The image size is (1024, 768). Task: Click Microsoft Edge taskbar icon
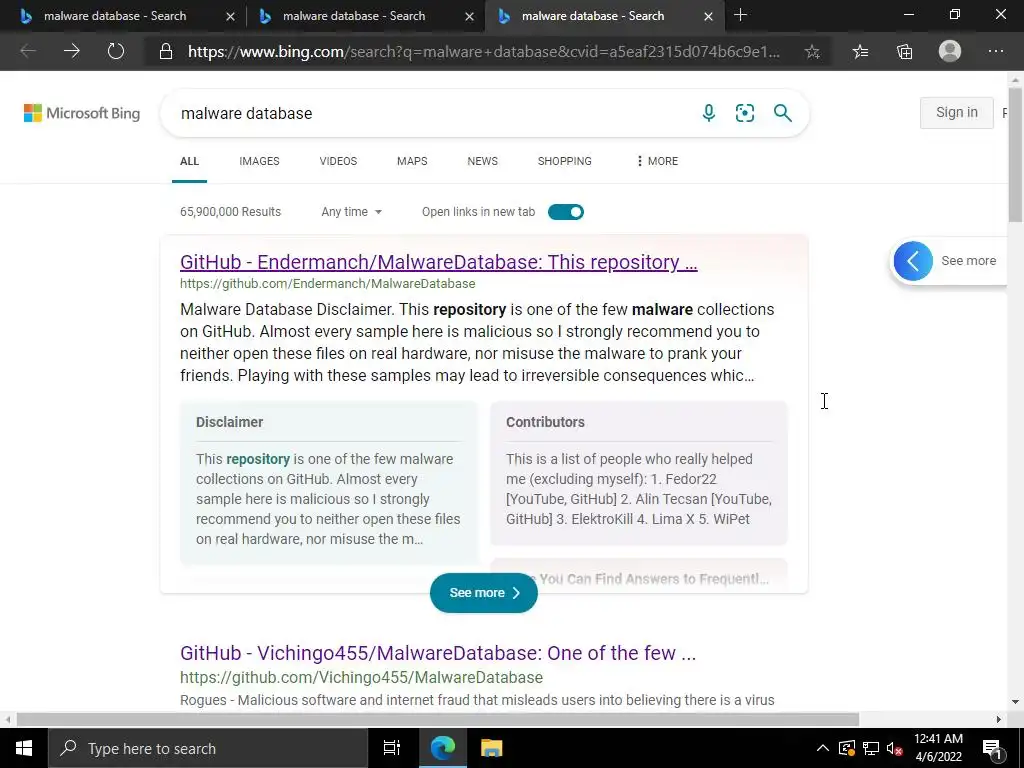(442, 748)
